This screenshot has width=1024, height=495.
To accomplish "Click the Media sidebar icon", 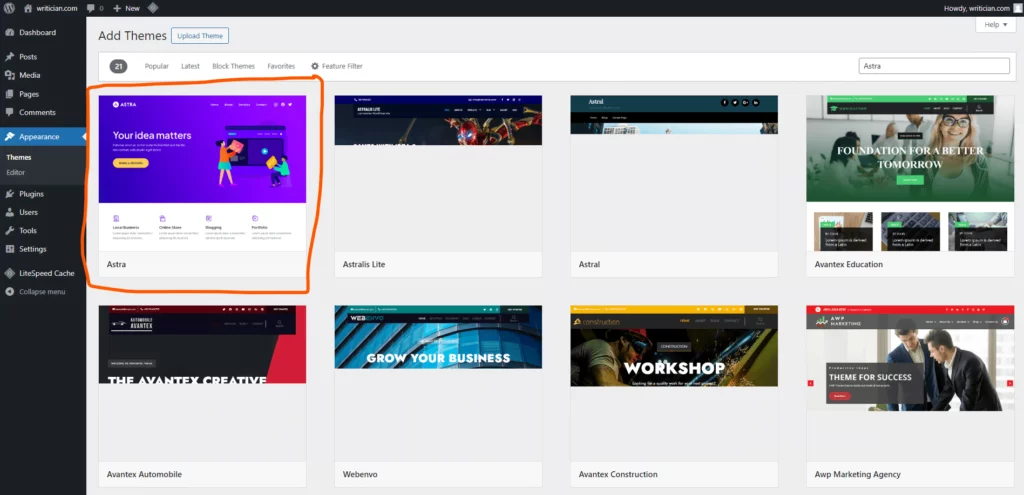I will 10,75.
